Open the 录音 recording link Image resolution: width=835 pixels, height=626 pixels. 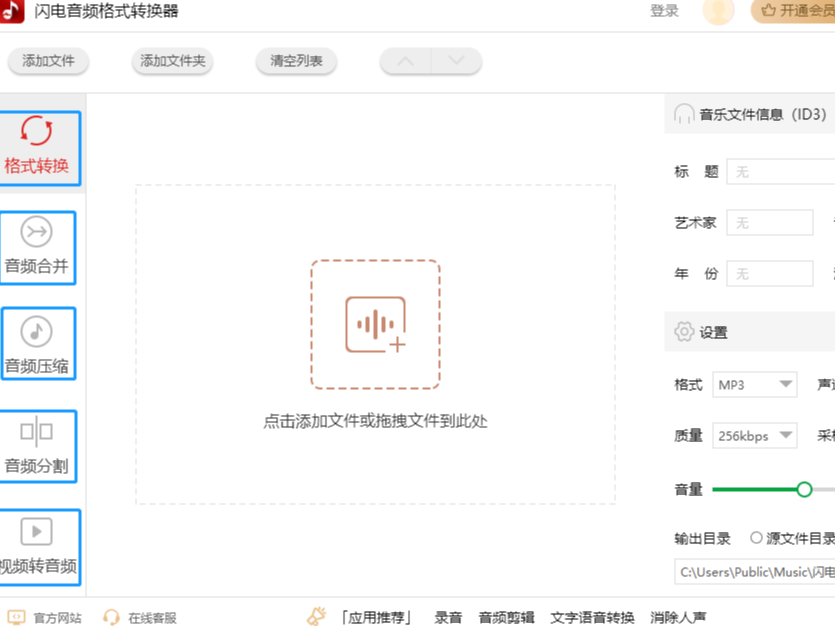click(x=448, y=618)
